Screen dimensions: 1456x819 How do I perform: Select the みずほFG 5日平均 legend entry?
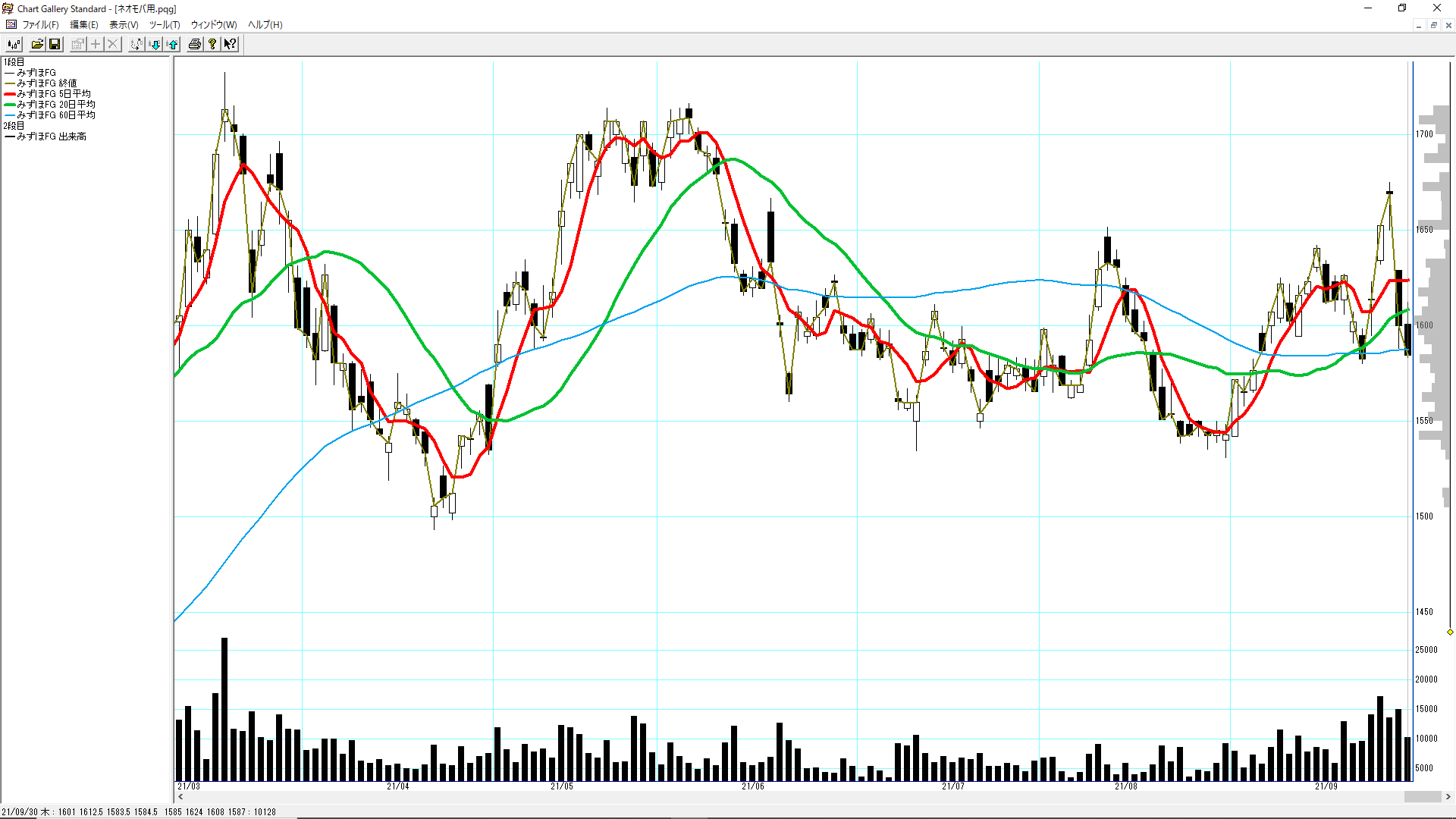click(53, 93)
